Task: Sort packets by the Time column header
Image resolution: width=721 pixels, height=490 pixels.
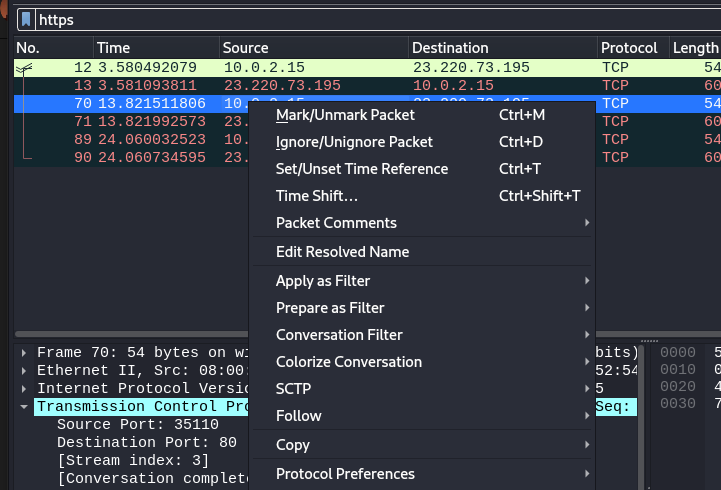Action: pyautogui.click(x=155, y=48)
